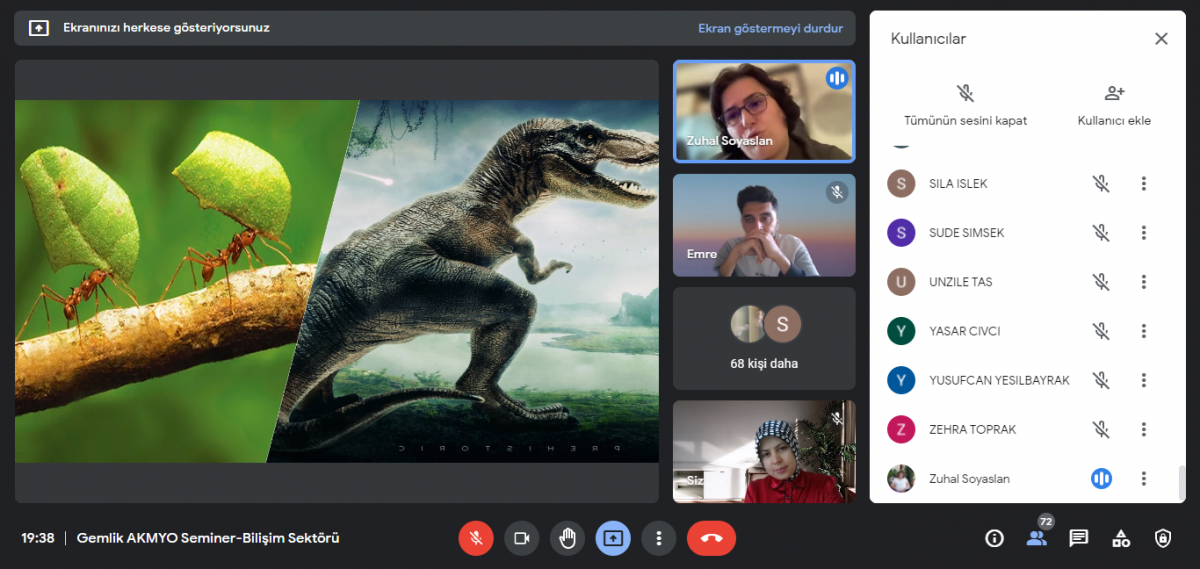Click the Kullanıcılar panel title
The height and width of the screenshot is (569, 1200).
(x=928, y=39)
